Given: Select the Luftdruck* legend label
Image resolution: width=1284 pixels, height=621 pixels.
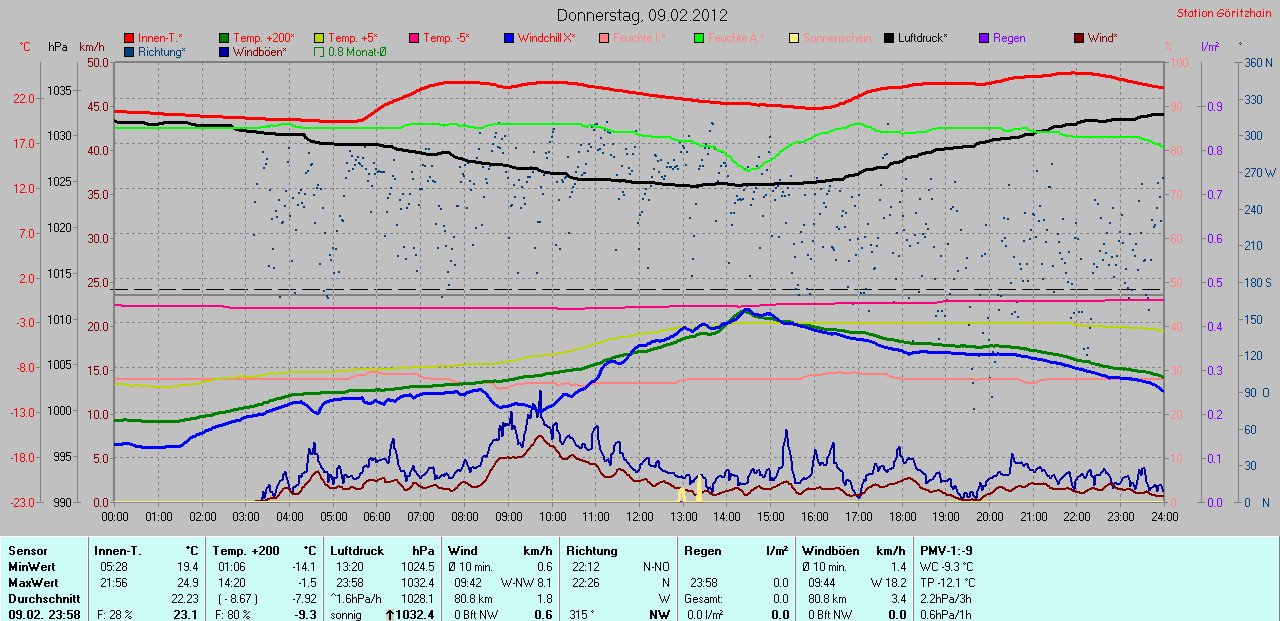Looking at the screenshot, I should (x=922, y=38).
